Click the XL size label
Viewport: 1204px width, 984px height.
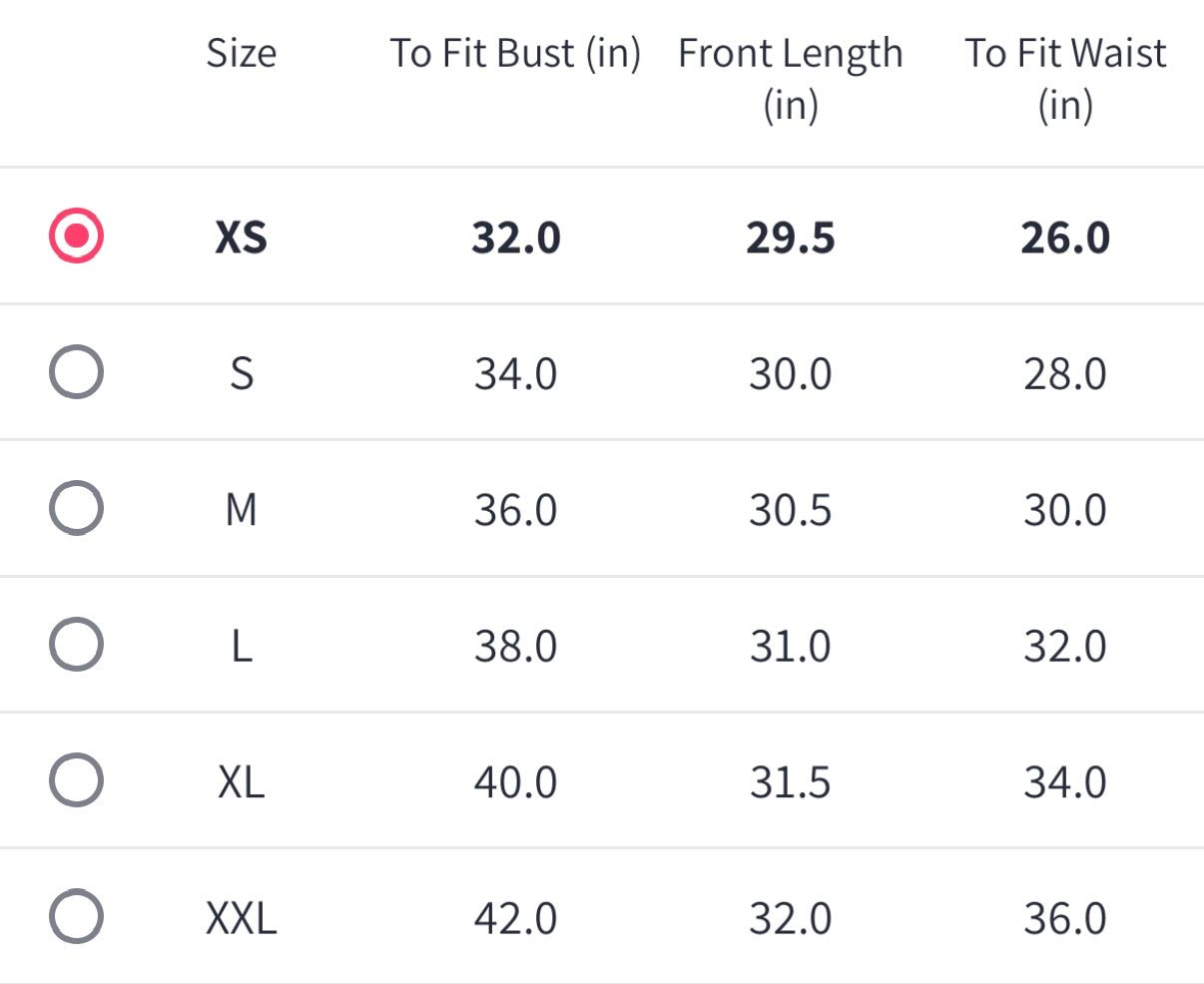[242, 781]
